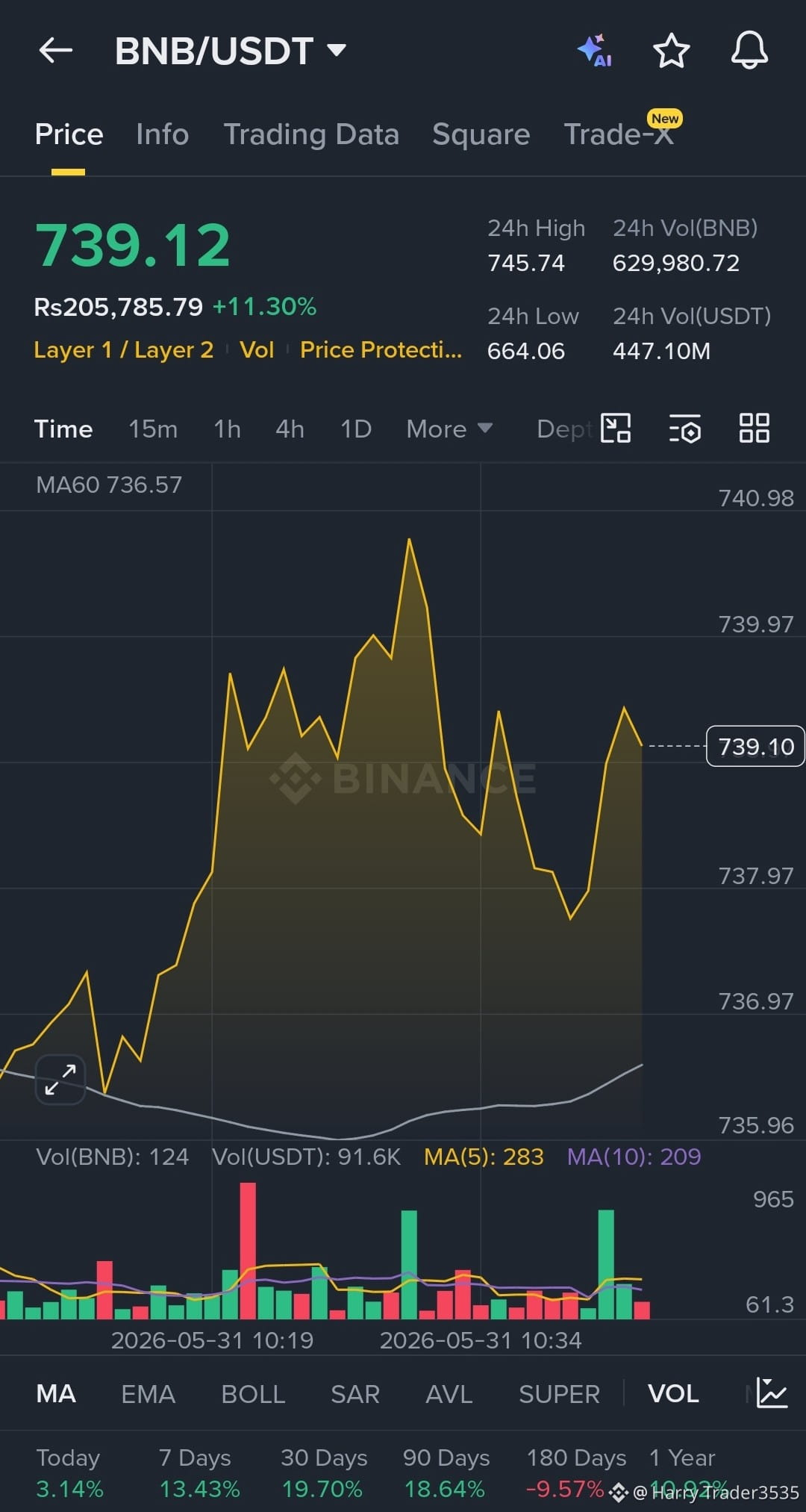The width and height of the screenshot is (806, 1512).
Task: Toggle the MA indicator
Action: pos(56,1393)
